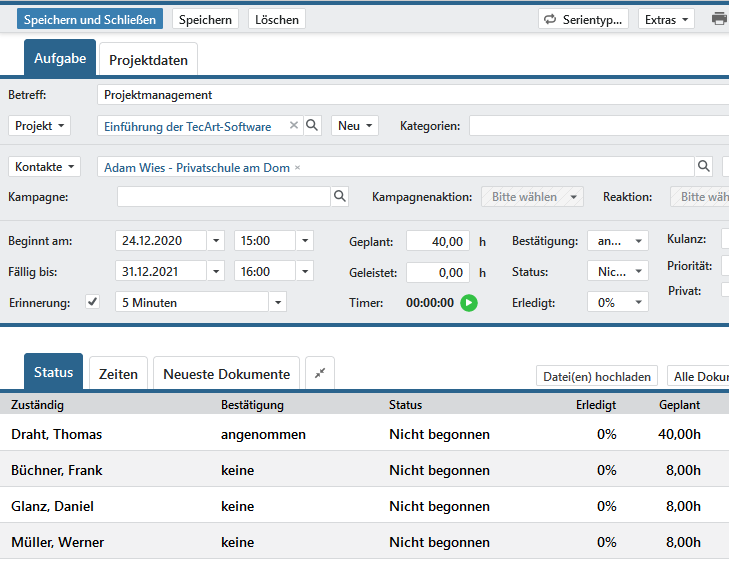
Task: Click the Geplant column header
Action: [x=679, y=405]
